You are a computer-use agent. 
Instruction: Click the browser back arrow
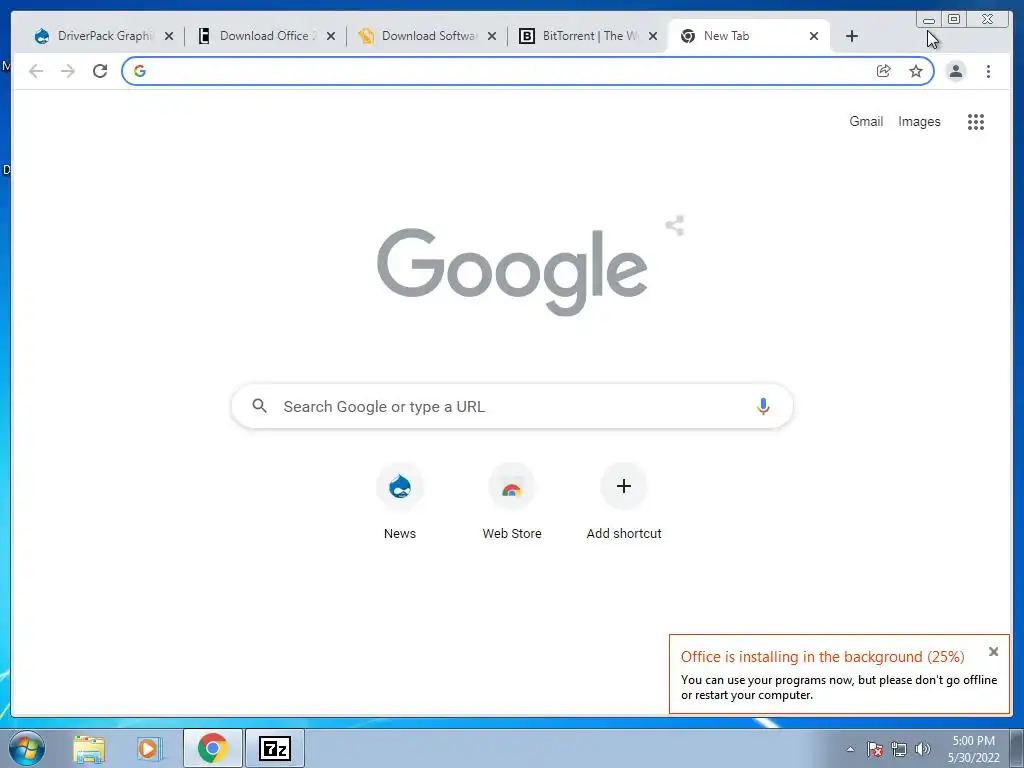pyautogui.click(x=36, y=71)
